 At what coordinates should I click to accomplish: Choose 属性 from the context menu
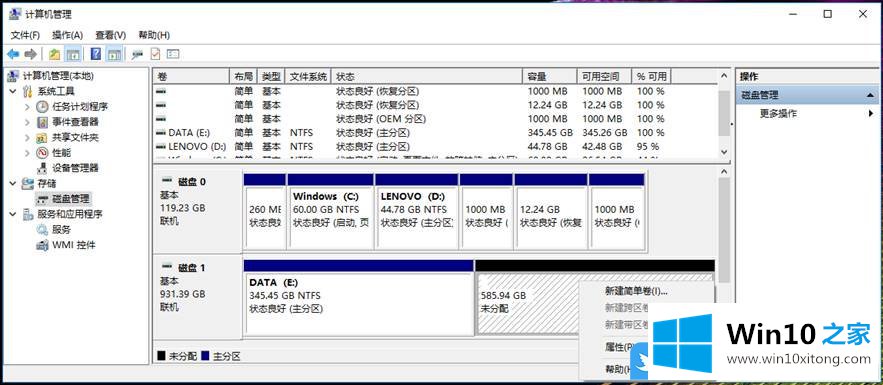pos(619,347)
